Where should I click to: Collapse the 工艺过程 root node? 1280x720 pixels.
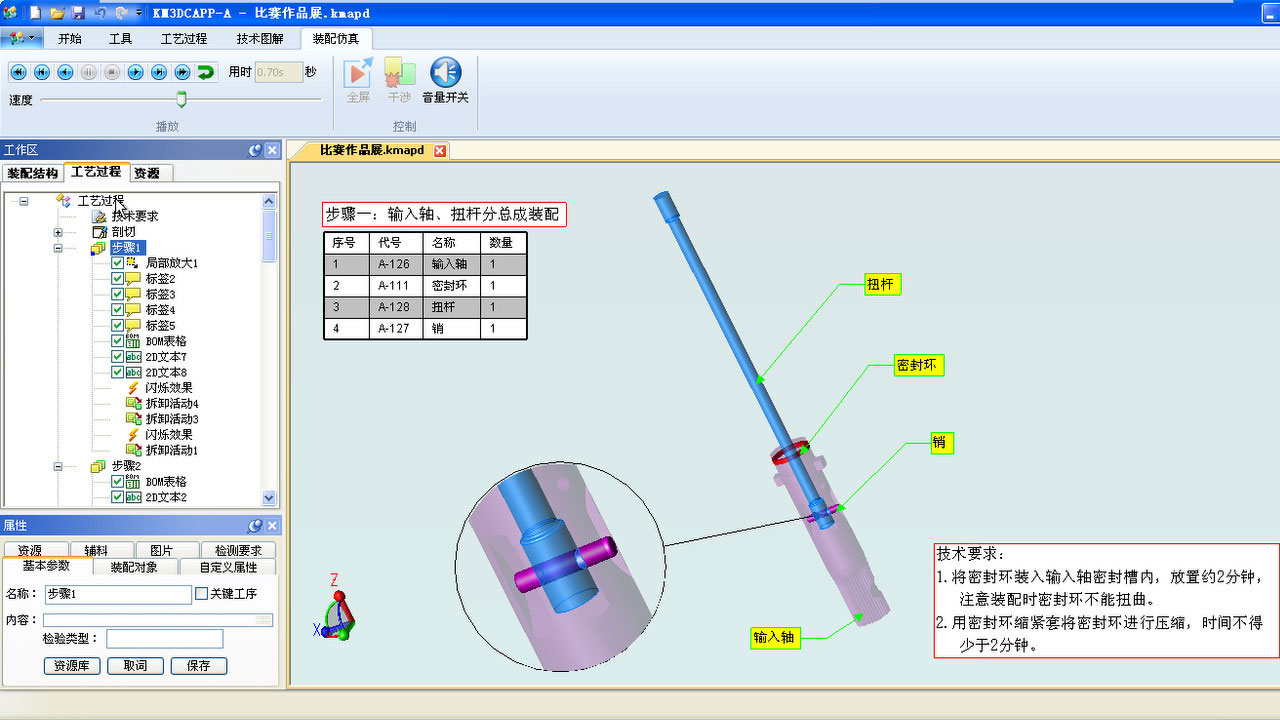pyautogui.click(x=24, y=200)
